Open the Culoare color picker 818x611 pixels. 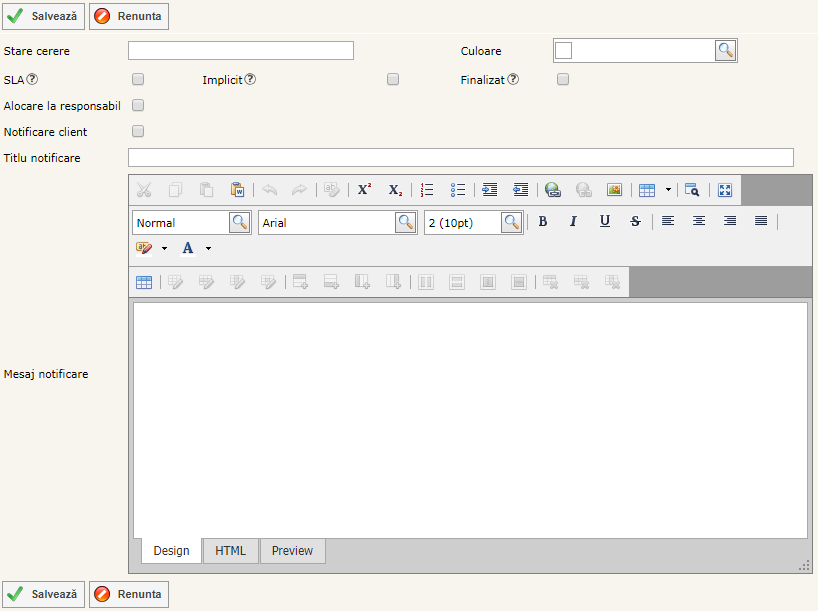pos(725,51)
